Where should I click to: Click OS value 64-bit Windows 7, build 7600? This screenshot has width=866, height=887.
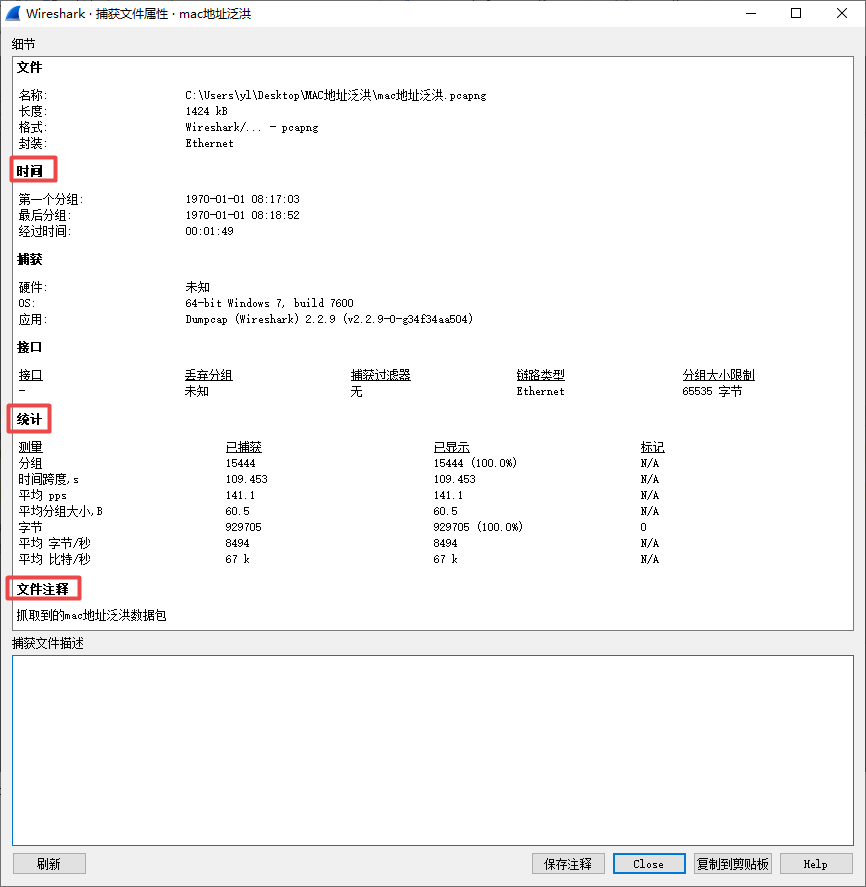[x=269, y=303]
